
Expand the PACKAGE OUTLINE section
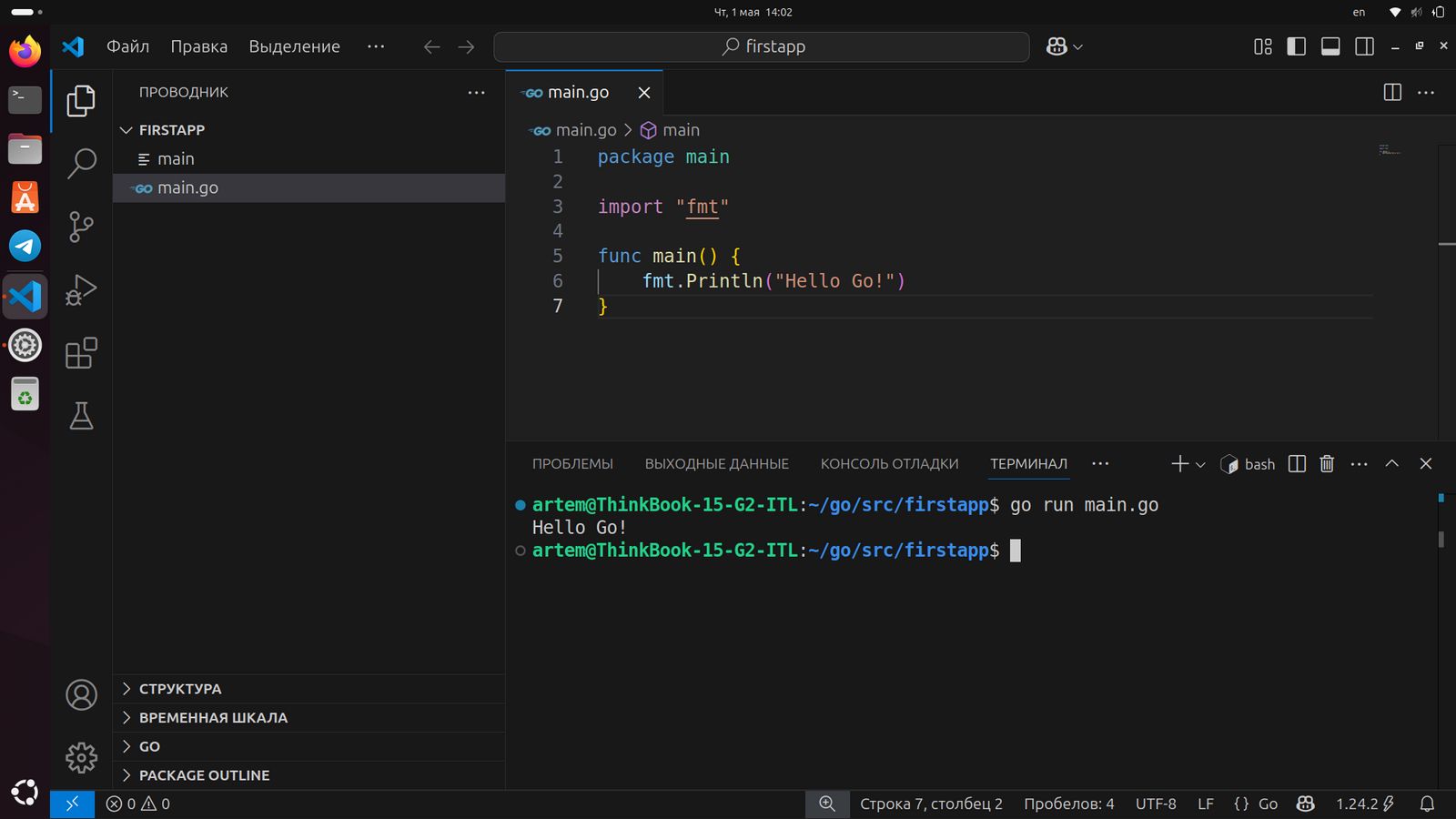tap(204, 775)
